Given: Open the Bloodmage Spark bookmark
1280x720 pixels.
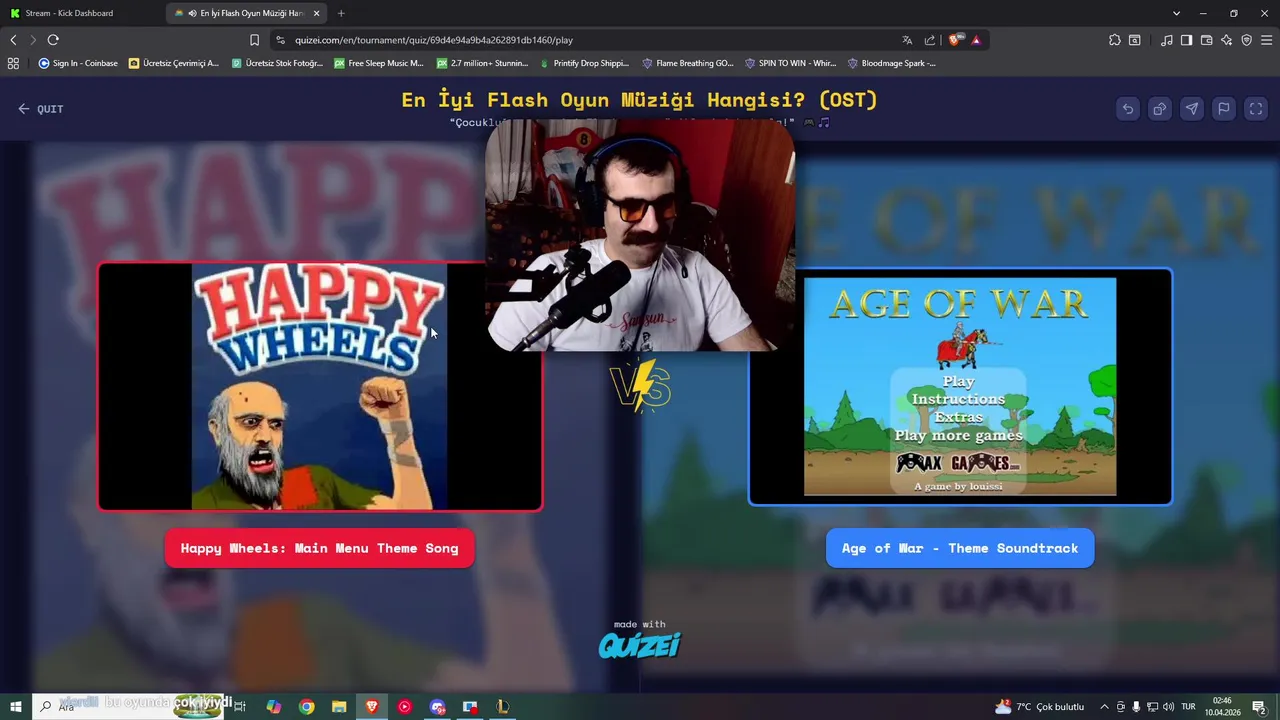Looking at the screenshot, I should 891,63.
